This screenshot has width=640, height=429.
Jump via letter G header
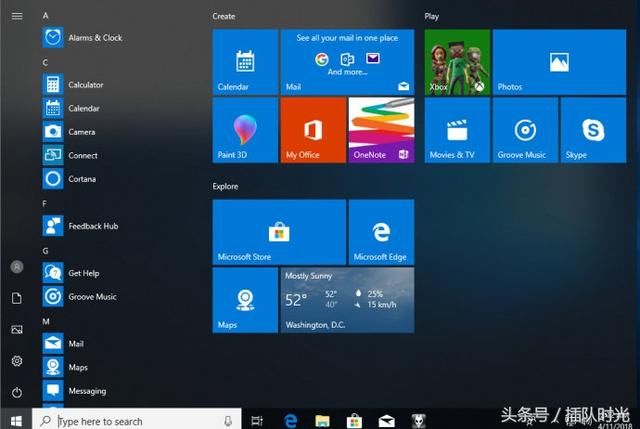click(45, 251)
